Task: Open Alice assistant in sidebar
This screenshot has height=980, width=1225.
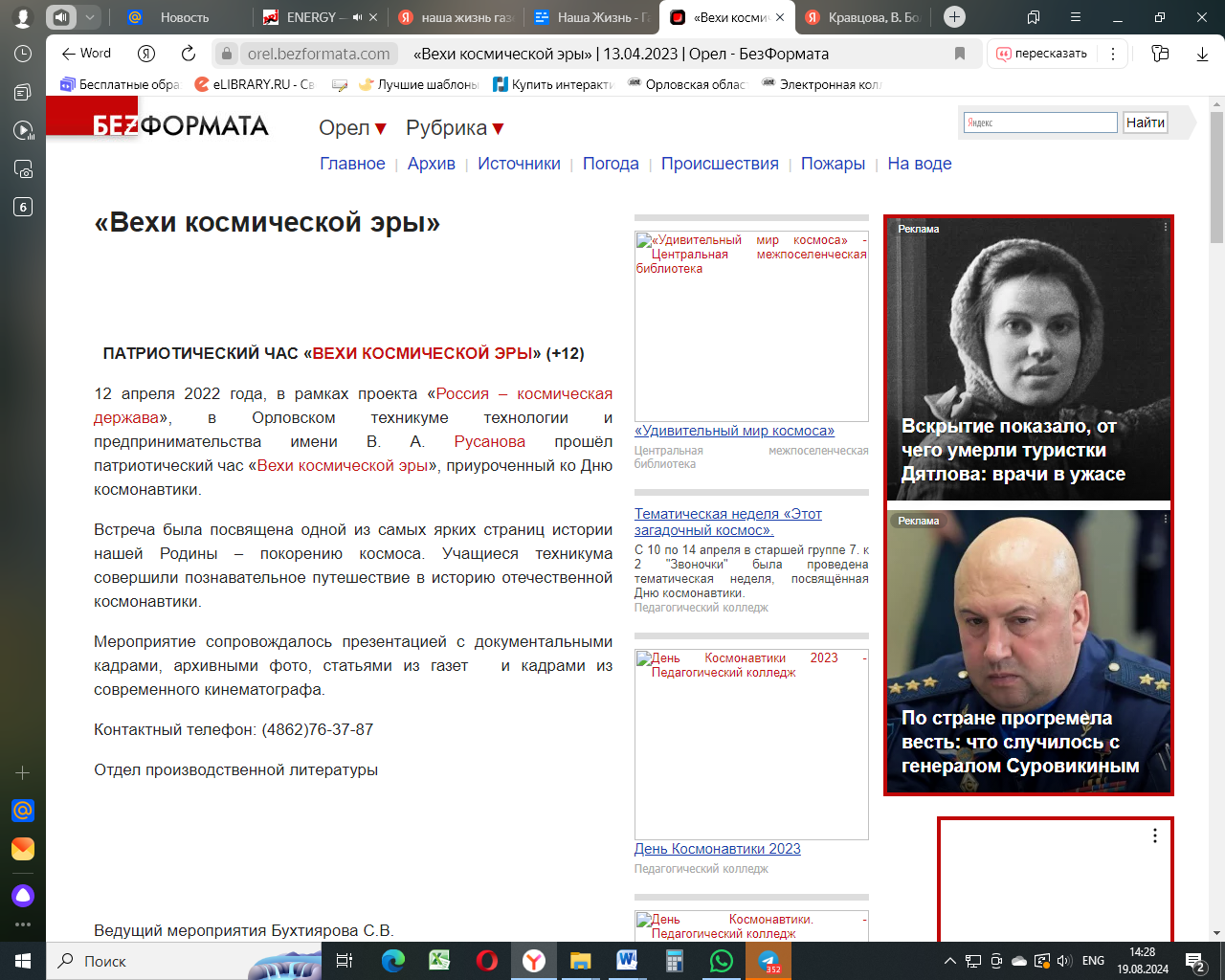Action: pos(23,896)
